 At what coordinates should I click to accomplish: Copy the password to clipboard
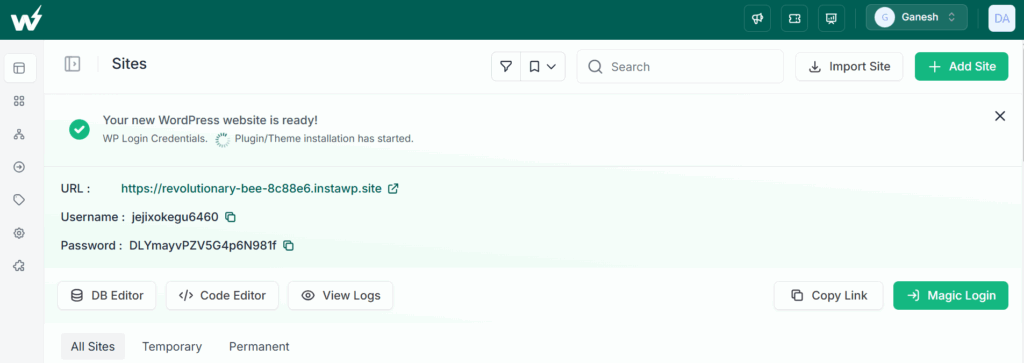pos(289,245)
